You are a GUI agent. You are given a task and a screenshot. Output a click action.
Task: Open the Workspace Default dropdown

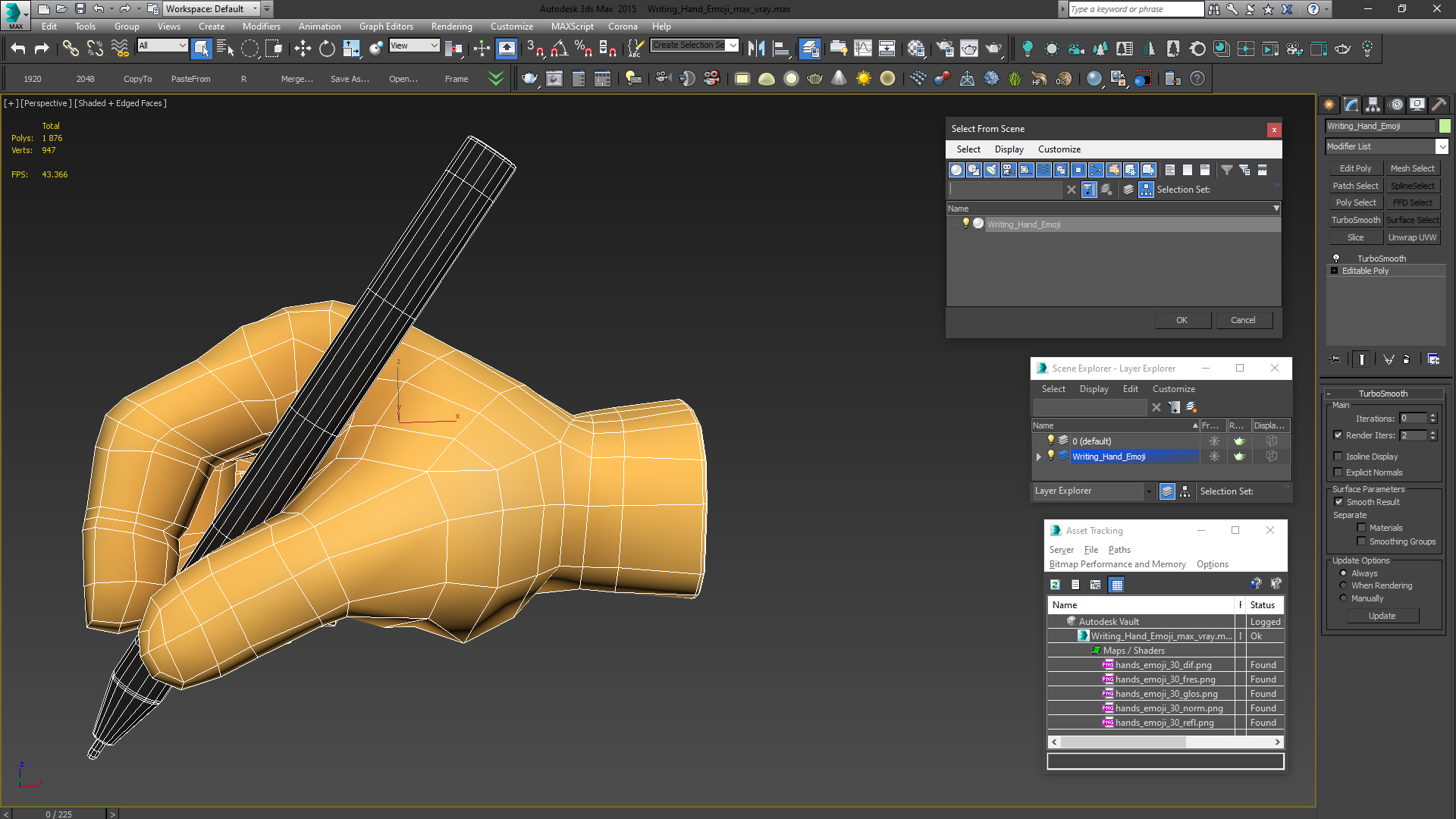pos(212,9)
